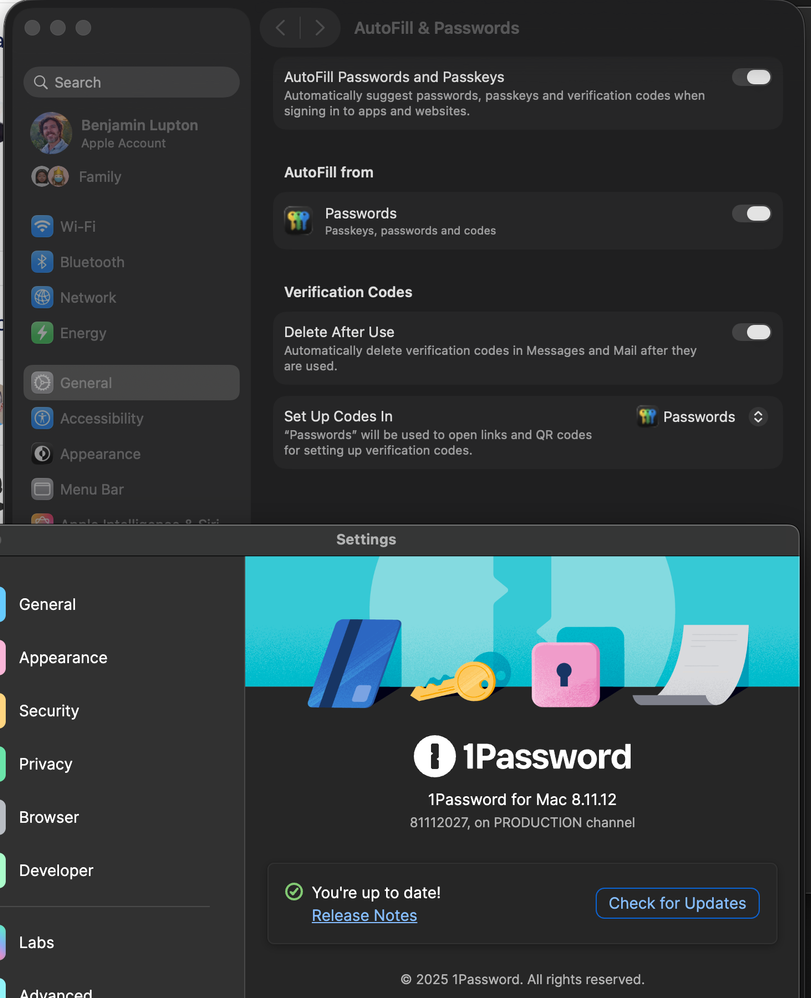
Task: Open the Set Up Codes In dropdown
Action: [702, 417]
